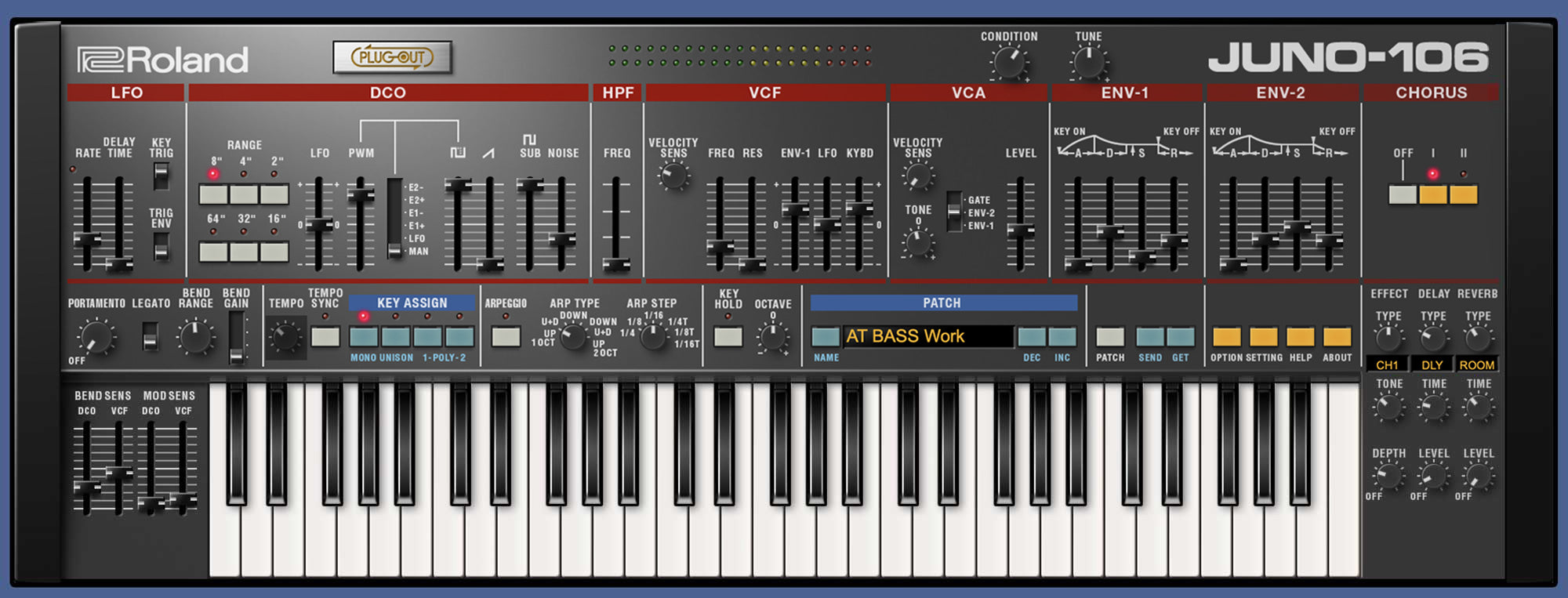The height and width of the screenshot is (598, 1568).
Task: Toggle the Arpeggio on/off button
Action: click(x=506, y=337)
